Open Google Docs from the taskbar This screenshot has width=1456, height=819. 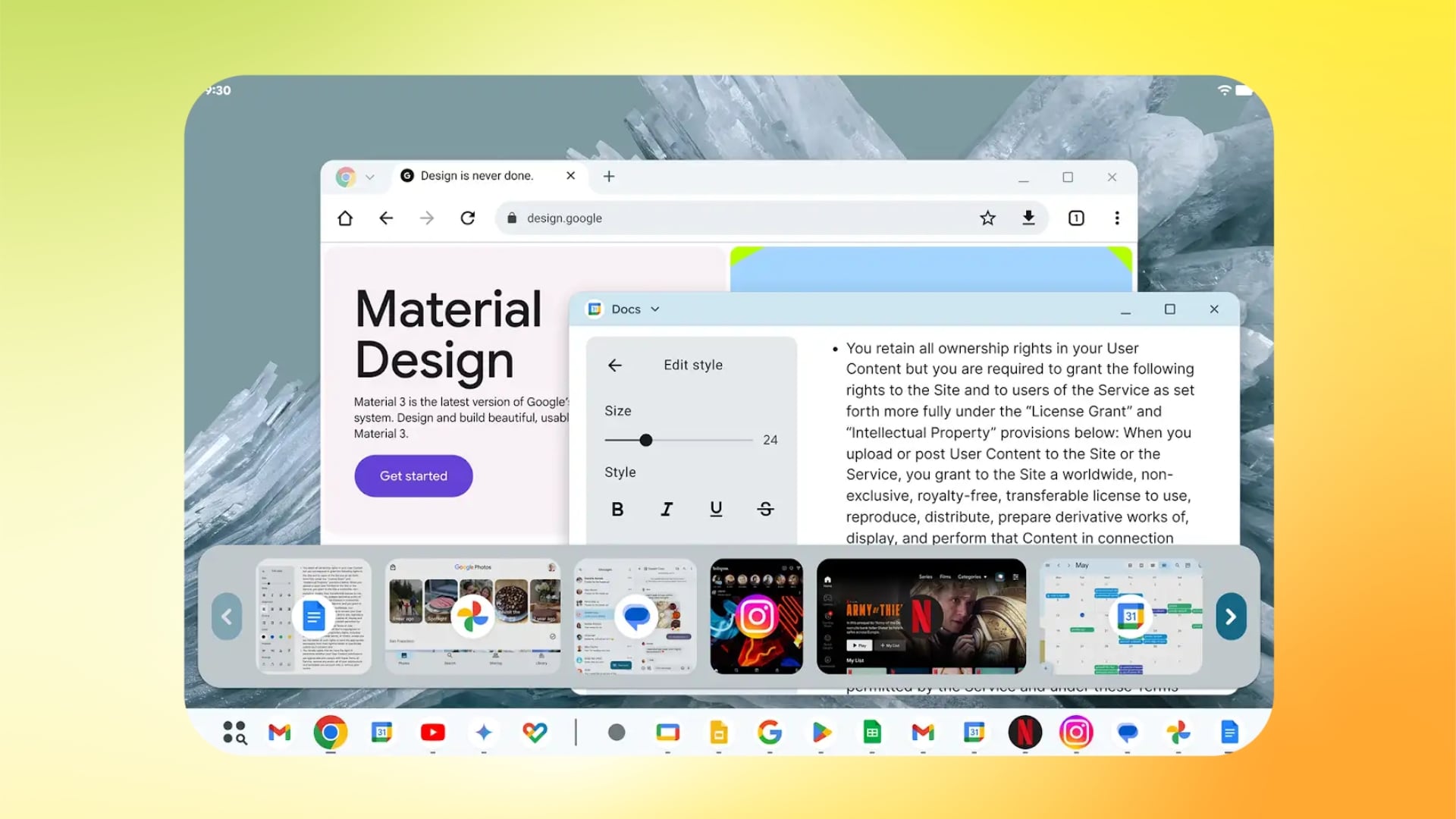[x=1229, y=733]
